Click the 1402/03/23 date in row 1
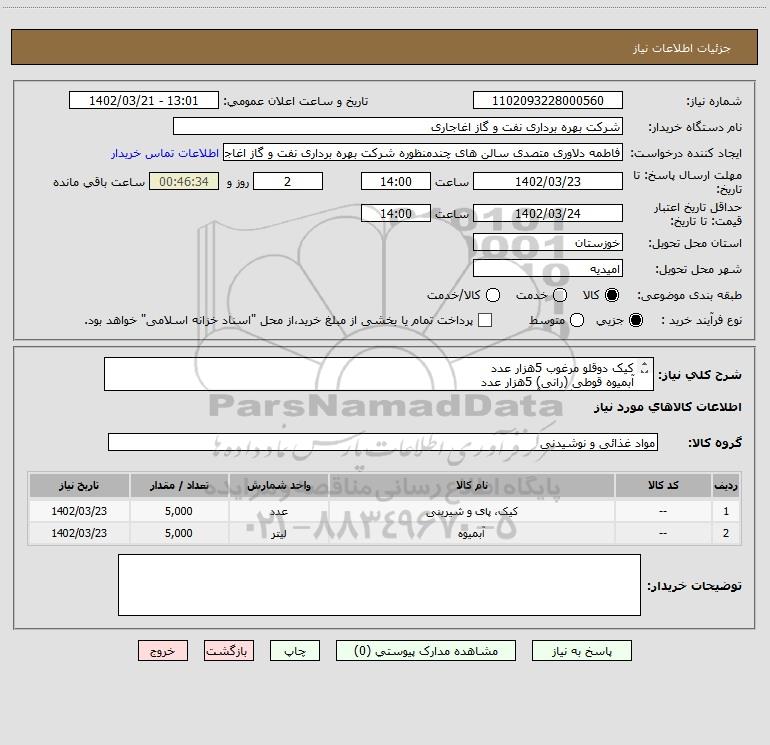 click(79, 511)
